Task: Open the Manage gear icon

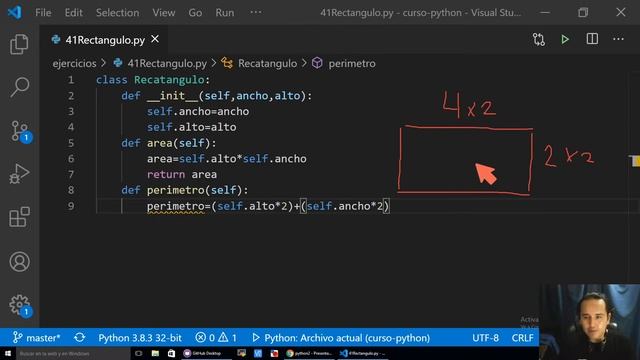Action: 20,305
